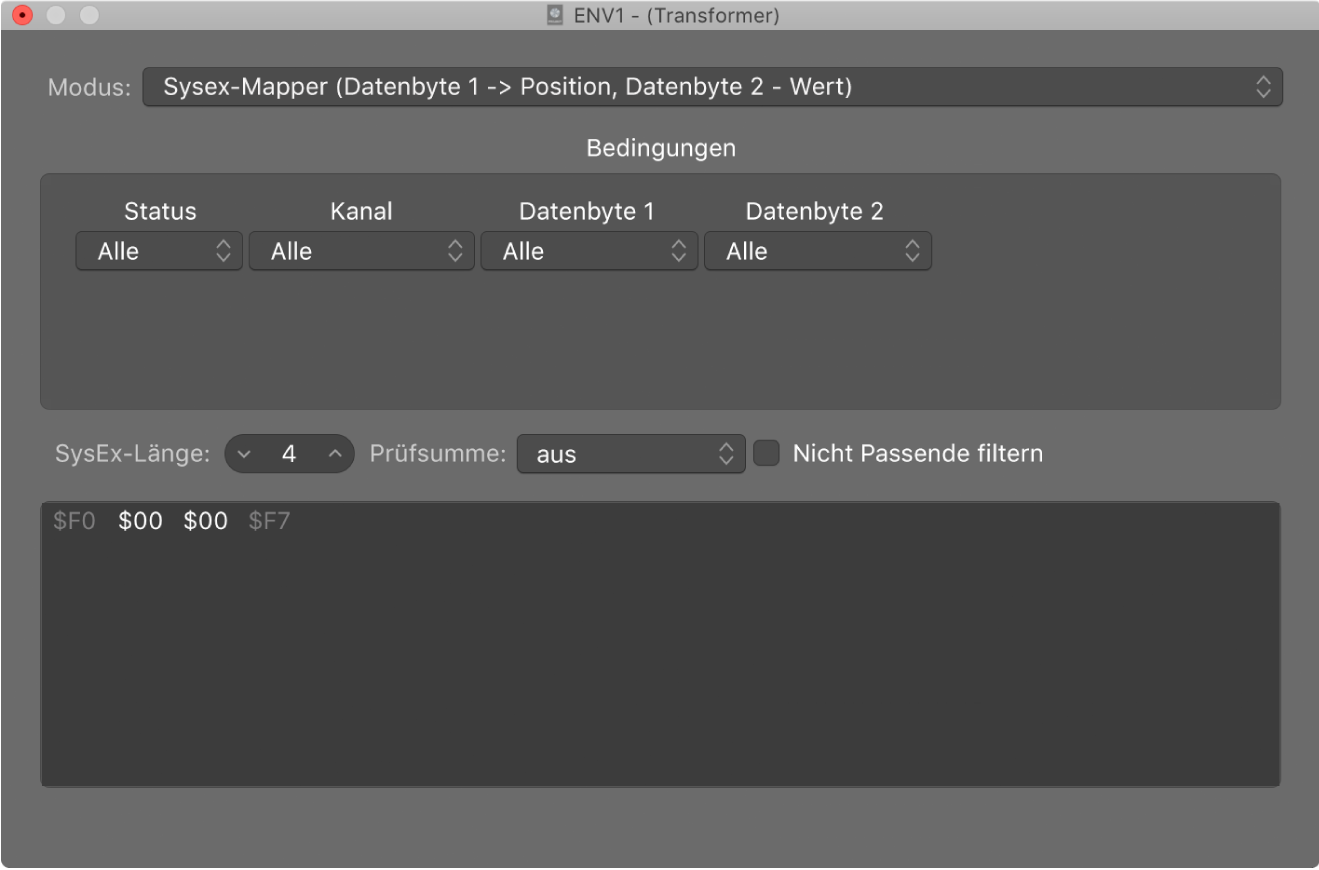
Task: Decrease SysEx-Länge with the down chevron
Action: pos(243,453)
